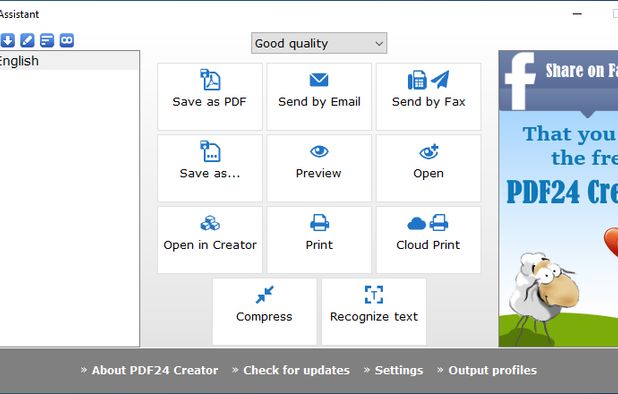Click the download arrow toolbar icon
618x394 pixels.
[x=7, y=40]
